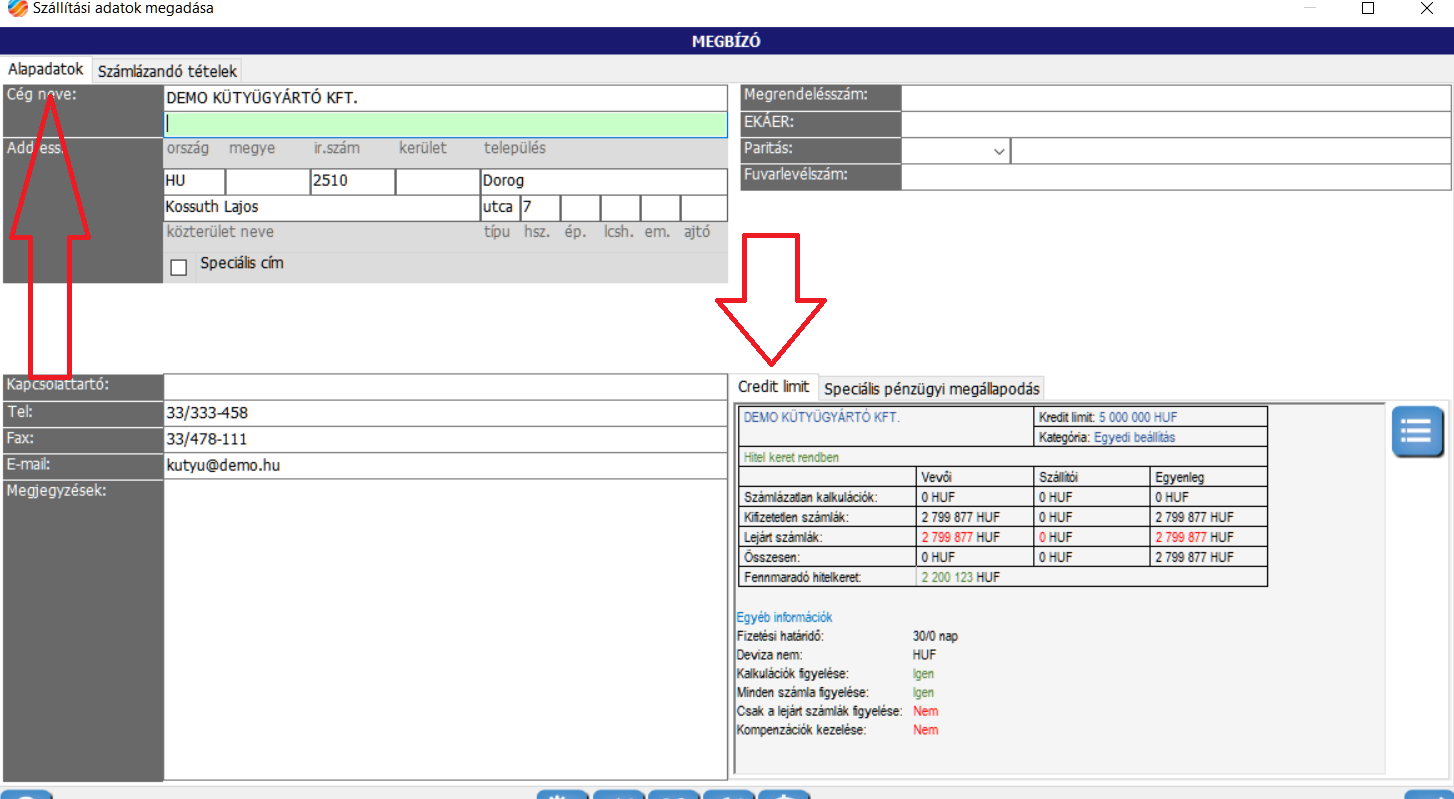This screenshot has width=1454, height=799.
Task: Click the Deviza nem value HUF
Action: point(924,654)
